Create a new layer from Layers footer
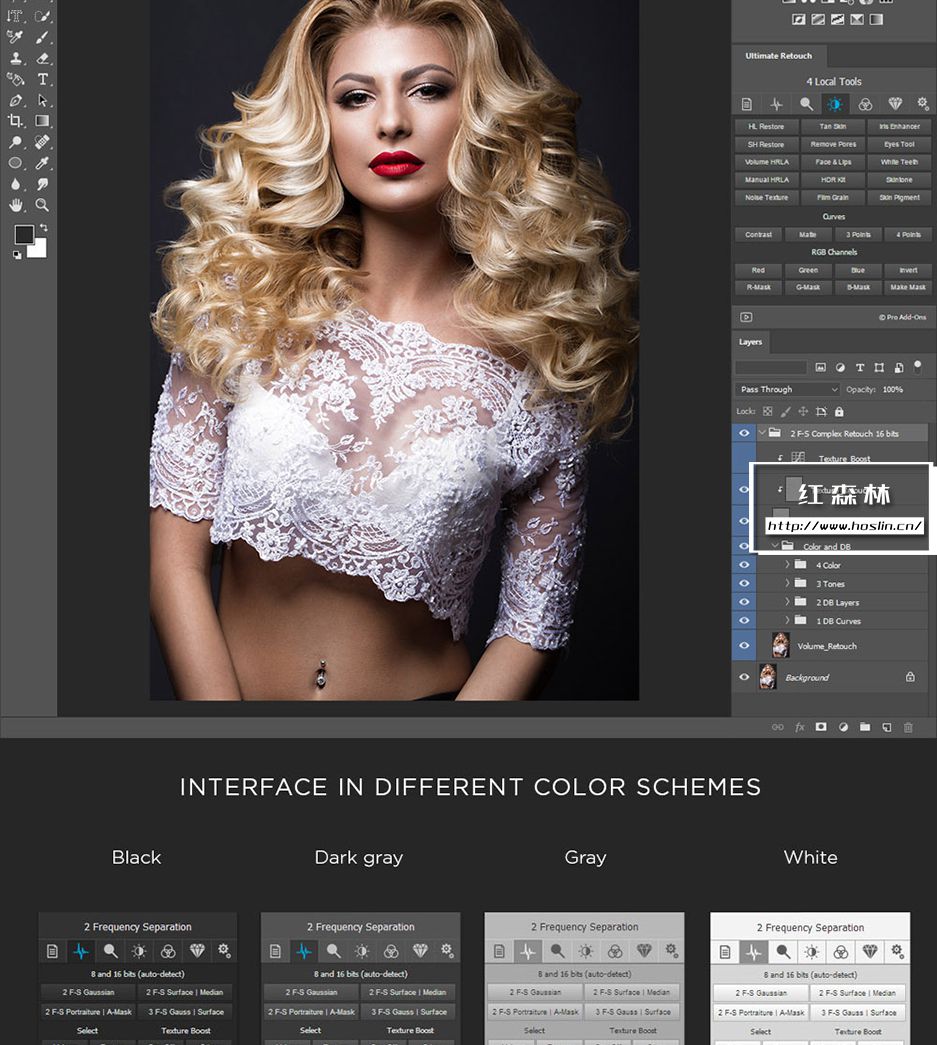The image size is (937, 1045). 887,727
